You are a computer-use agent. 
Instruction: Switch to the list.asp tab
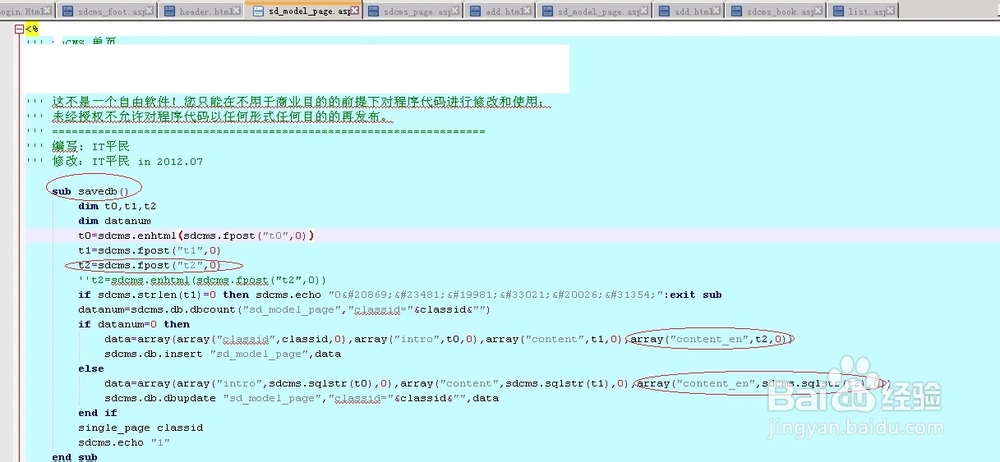click(x=862, y=11)
